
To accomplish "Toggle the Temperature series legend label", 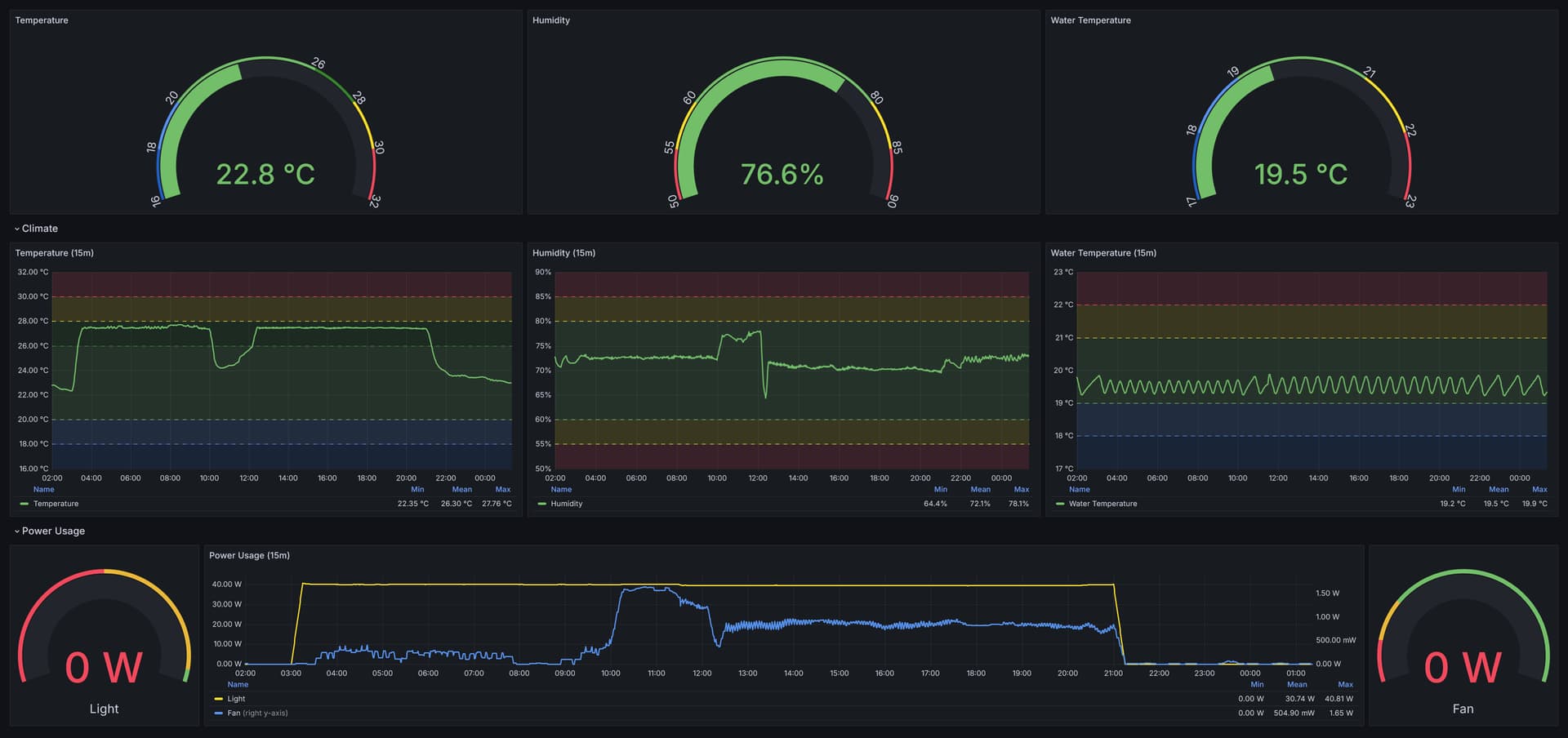I will 56,504.
